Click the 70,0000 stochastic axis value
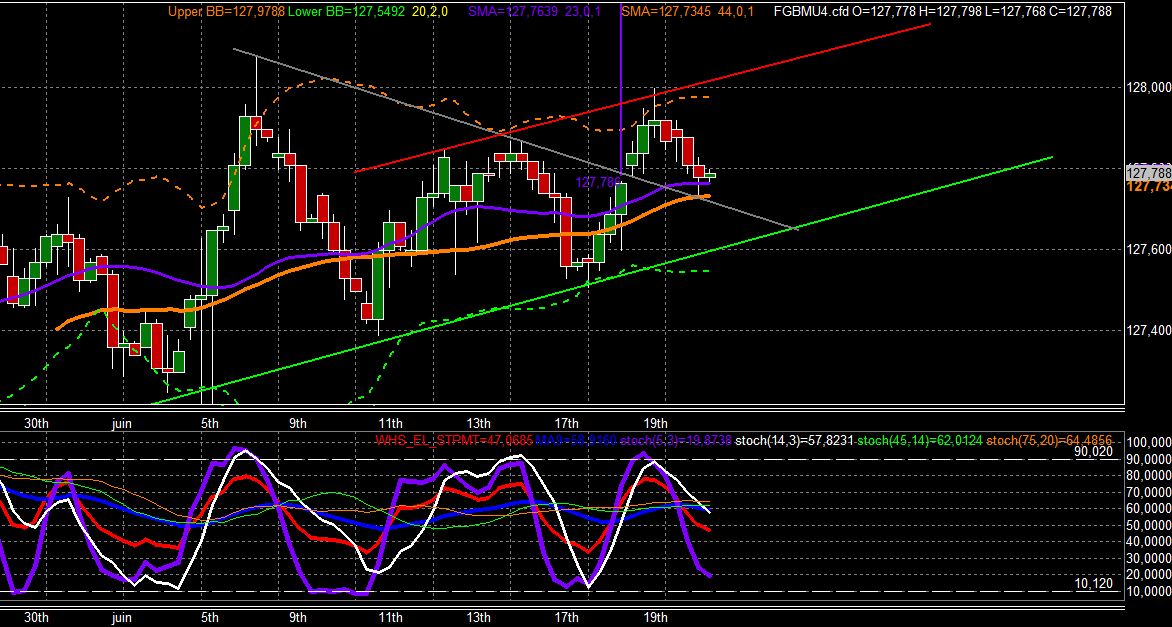The height and width of the screenshot is (627, 1172). coord(1149,492)
